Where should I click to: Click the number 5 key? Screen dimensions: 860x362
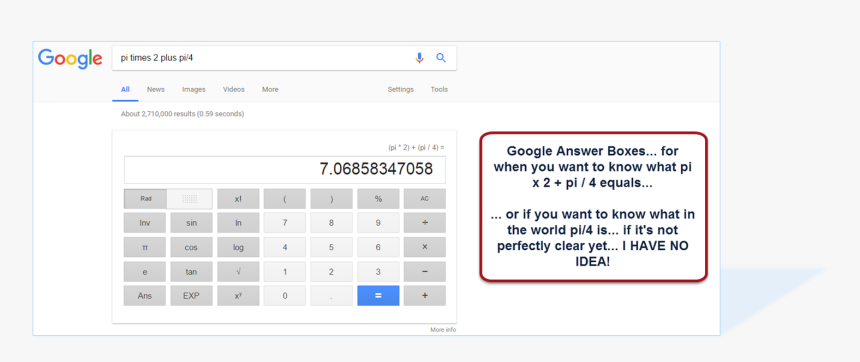pos(331,247)
